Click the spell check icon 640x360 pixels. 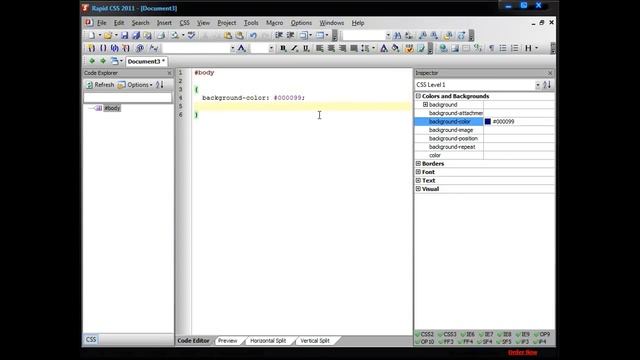pyautogui.click(x=191, y=36)
